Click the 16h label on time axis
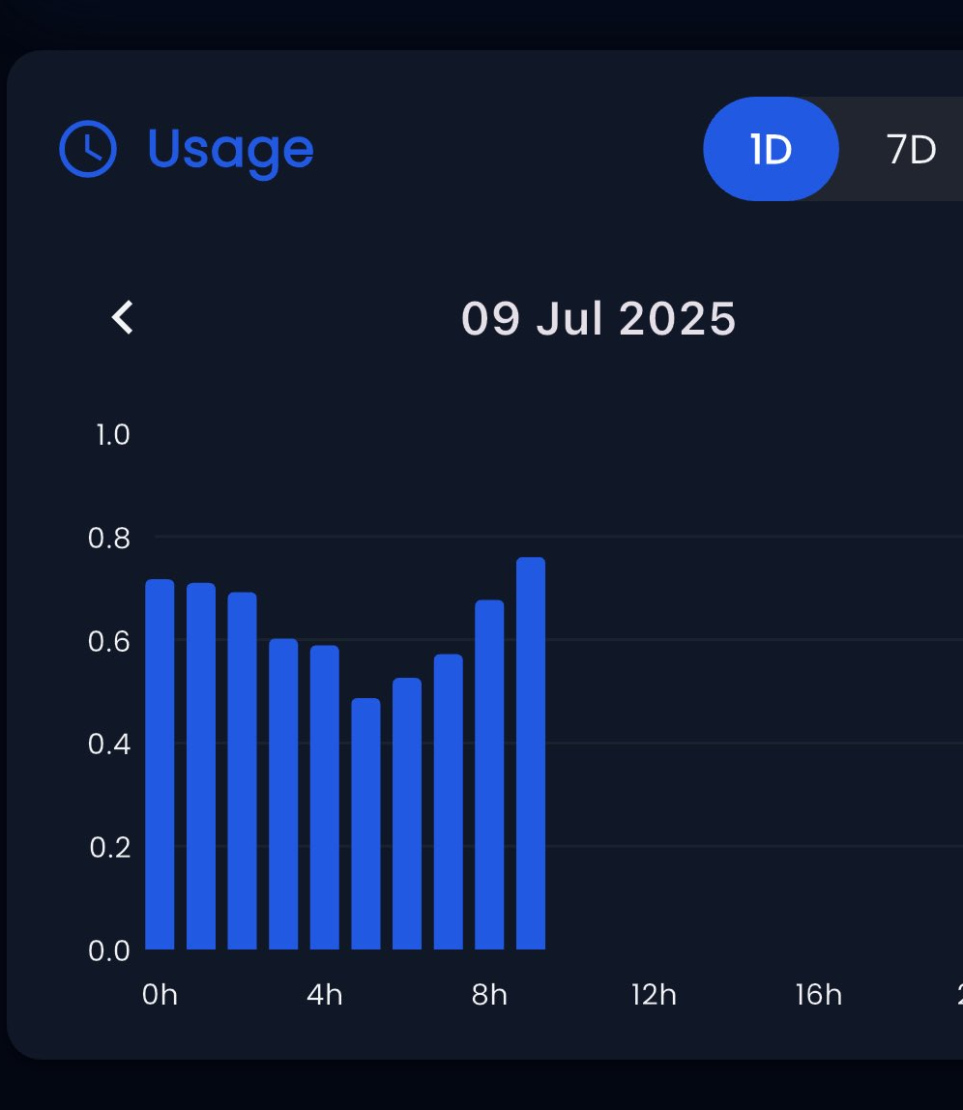The height and width of the screenshot is (1110, 963). click(818, 995)
